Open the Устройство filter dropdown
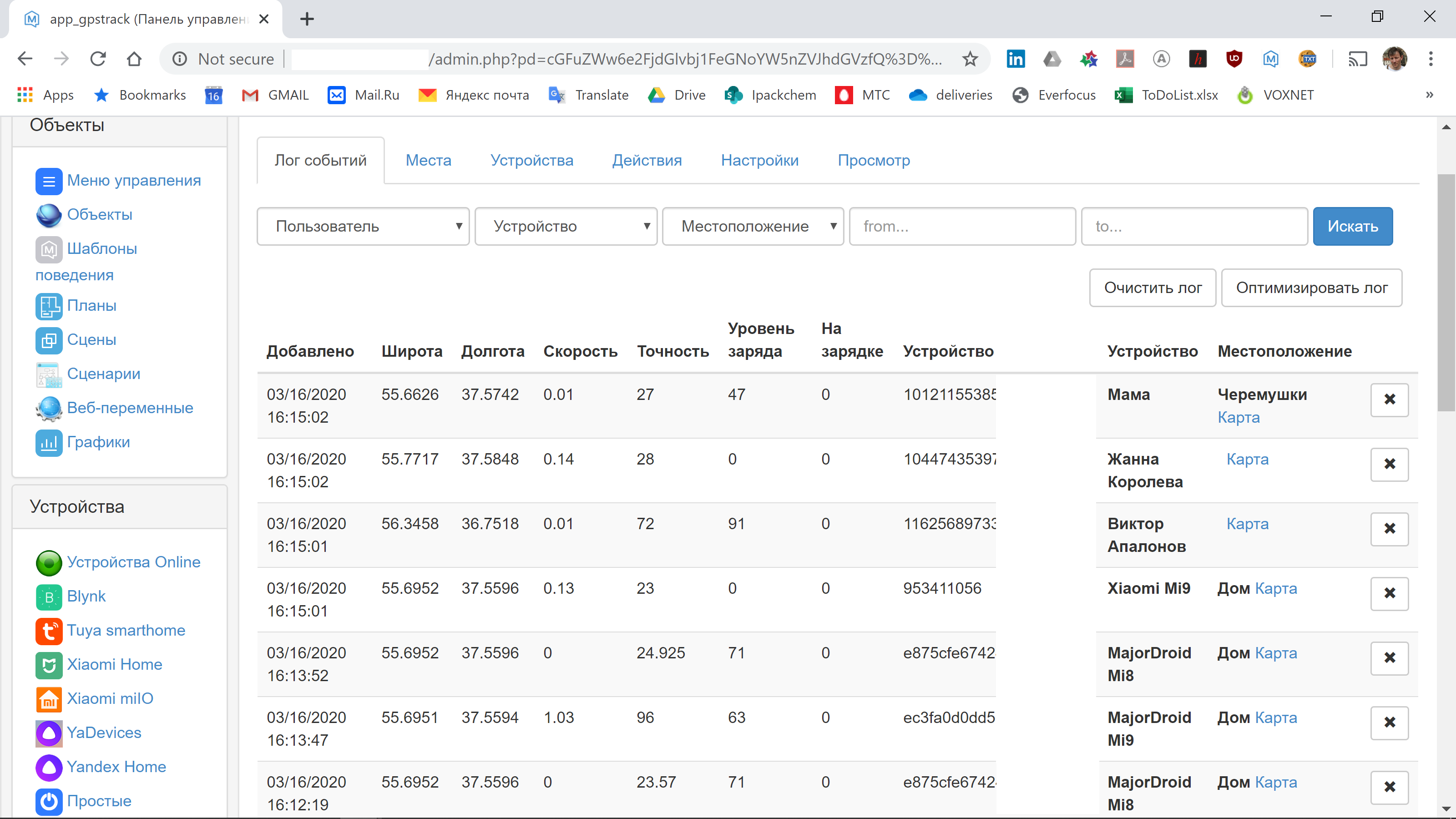Viewport: 1456px width, 819px height. click(x=566, y=226)
